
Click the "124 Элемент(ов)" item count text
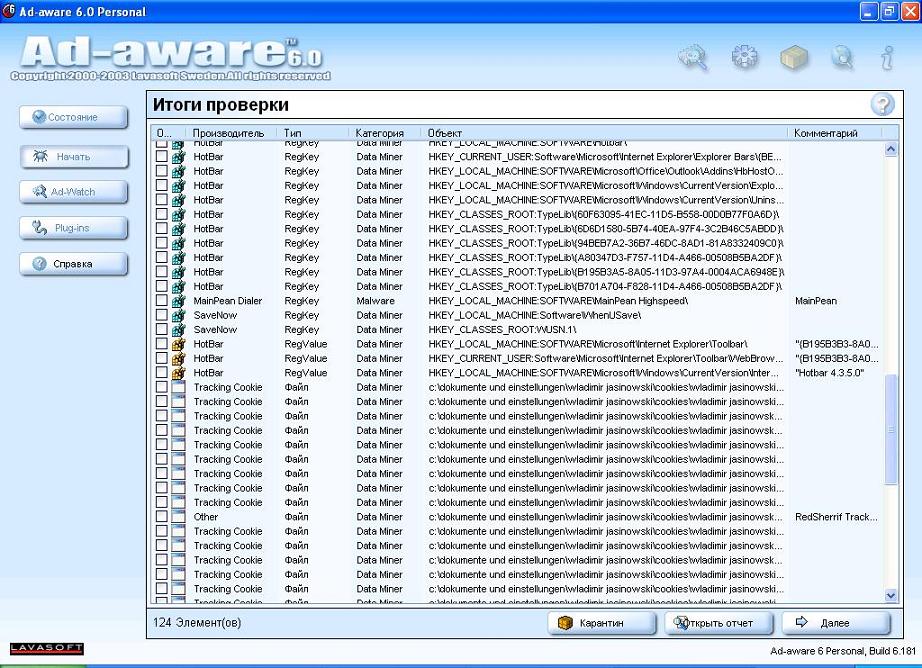[197, 623]
